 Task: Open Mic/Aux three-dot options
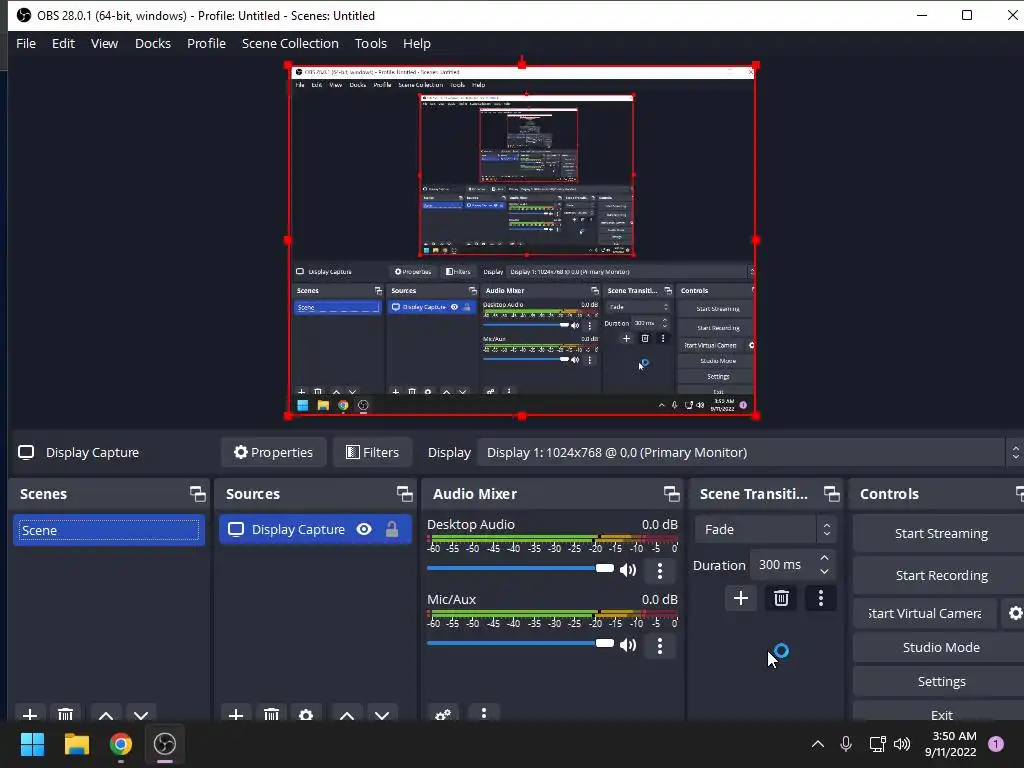pos(660,645)
